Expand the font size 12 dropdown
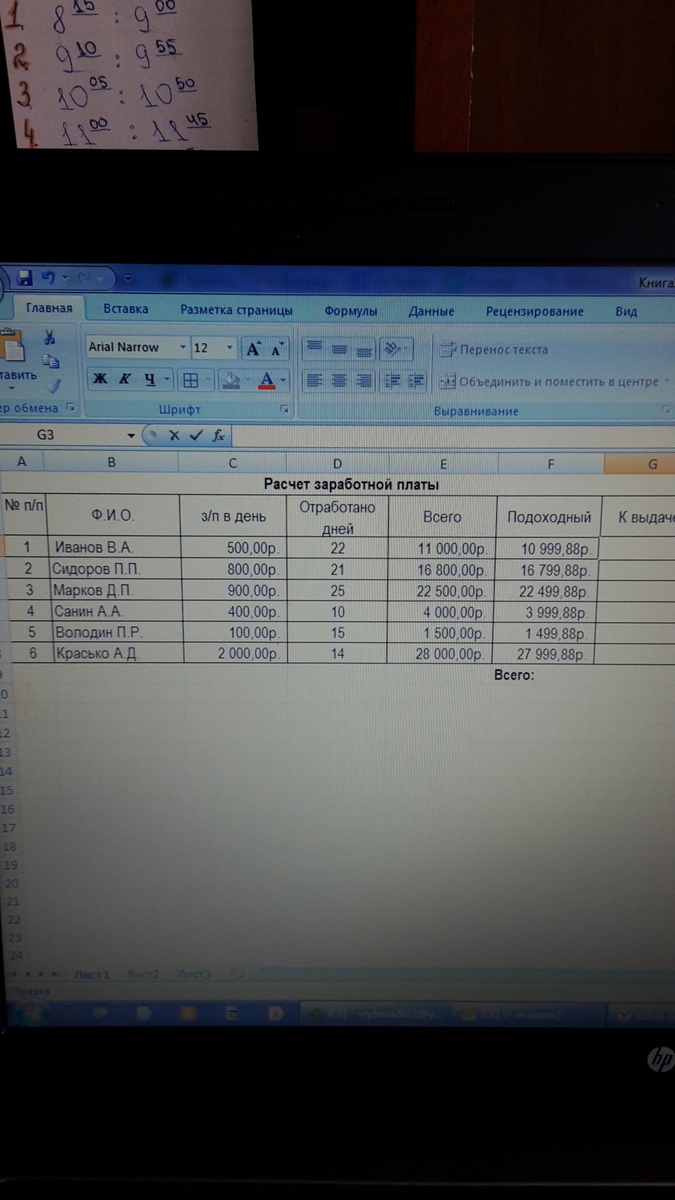Screen dimensions: 675x1200 pos(230,348)
